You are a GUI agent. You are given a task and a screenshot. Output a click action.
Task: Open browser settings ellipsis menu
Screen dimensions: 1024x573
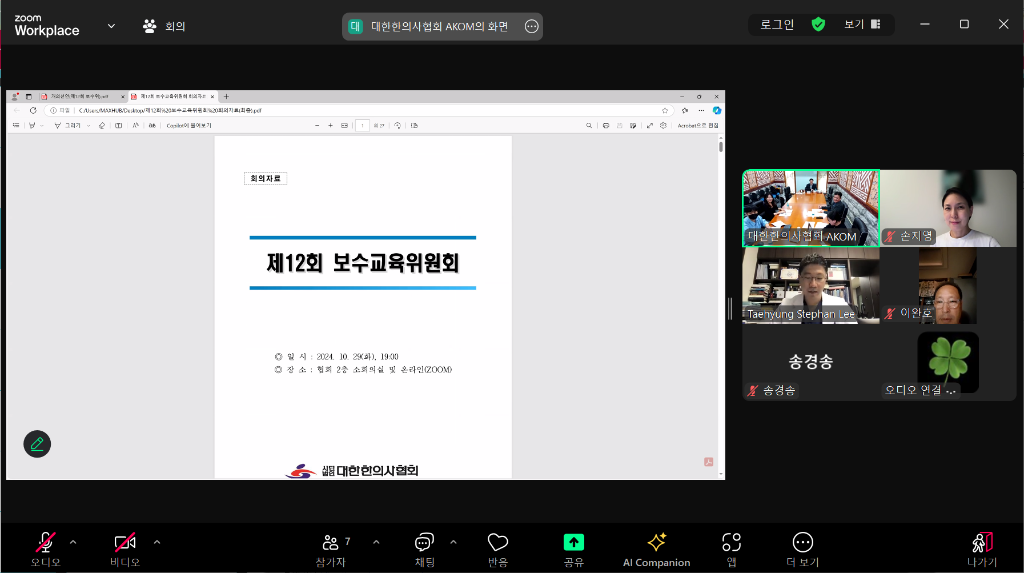tap(701, 110)
